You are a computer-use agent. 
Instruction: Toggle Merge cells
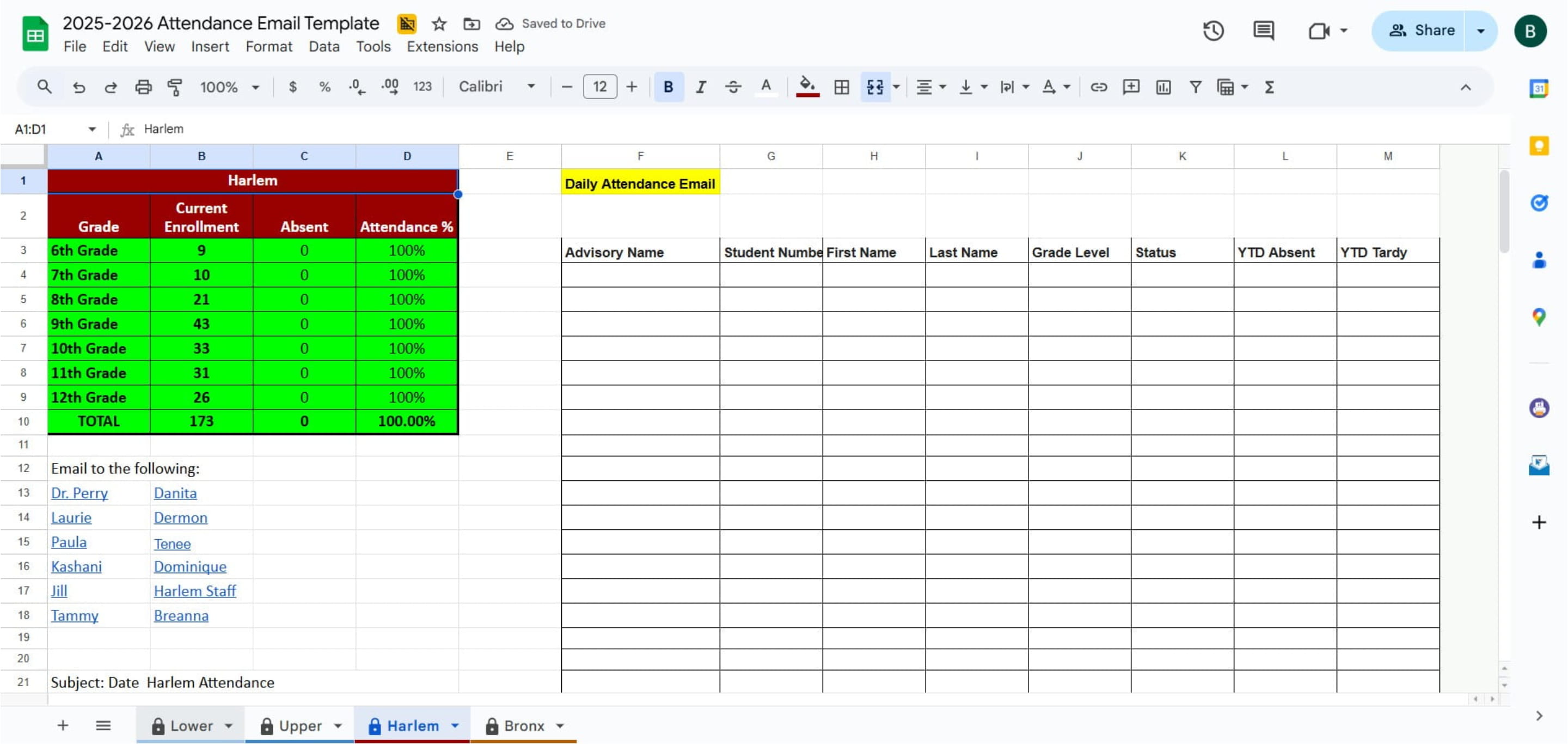tap(875, 87)
